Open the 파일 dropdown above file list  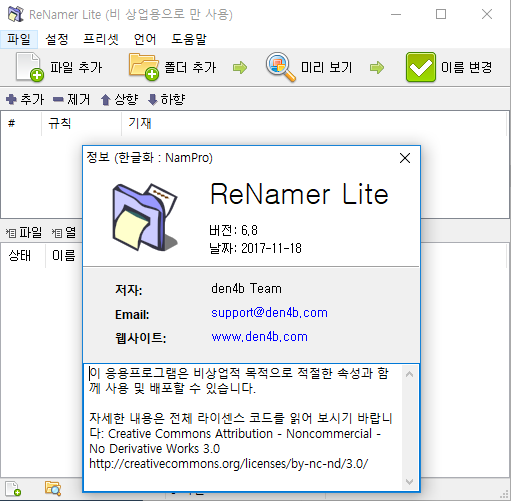coord(24,232)
